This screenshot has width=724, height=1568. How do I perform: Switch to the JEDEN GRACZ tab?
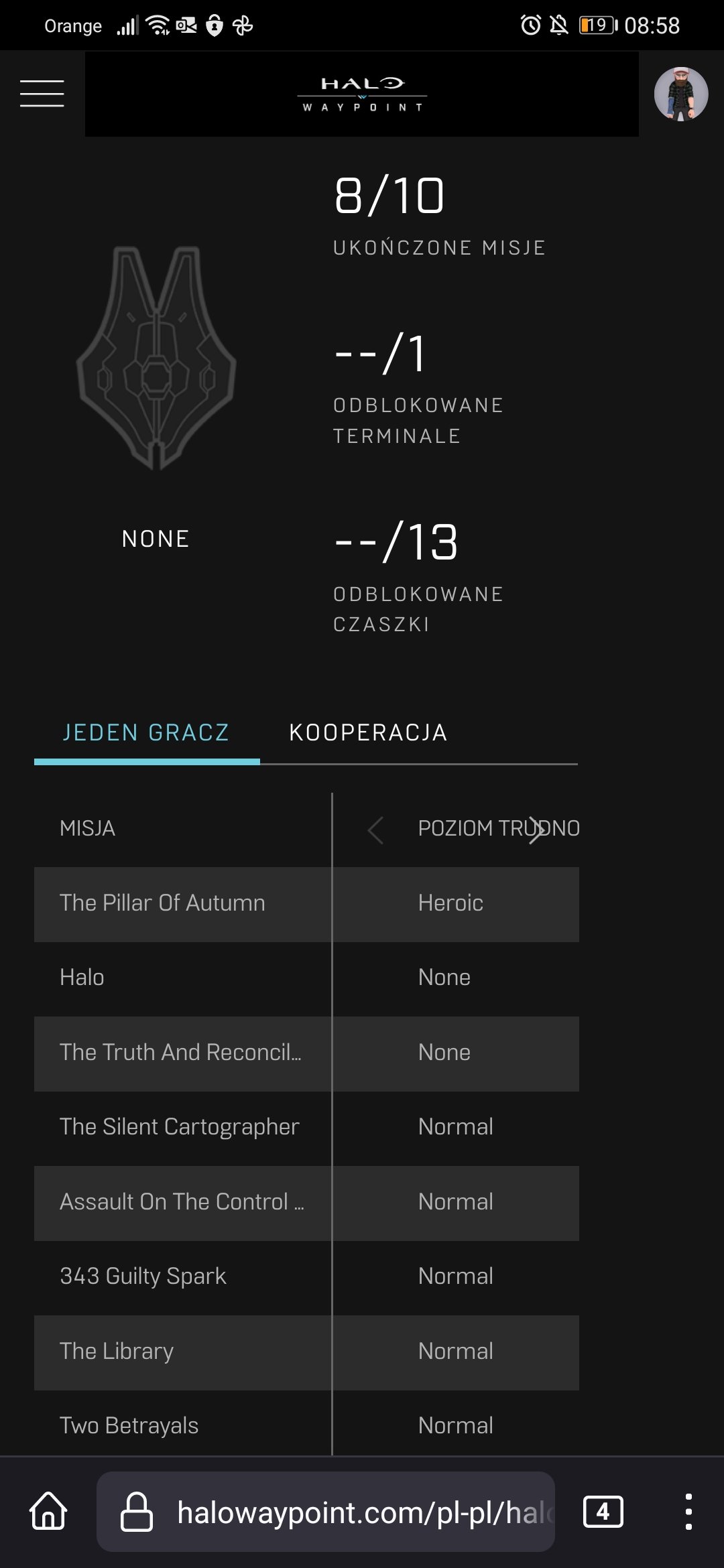point(146,732)
